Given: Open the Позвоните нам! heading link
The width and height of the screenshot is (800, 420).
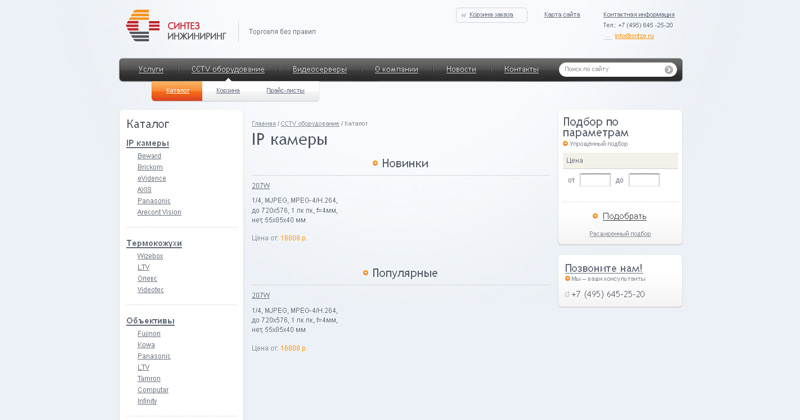Looking at the screenshot, I should (604, 268).
